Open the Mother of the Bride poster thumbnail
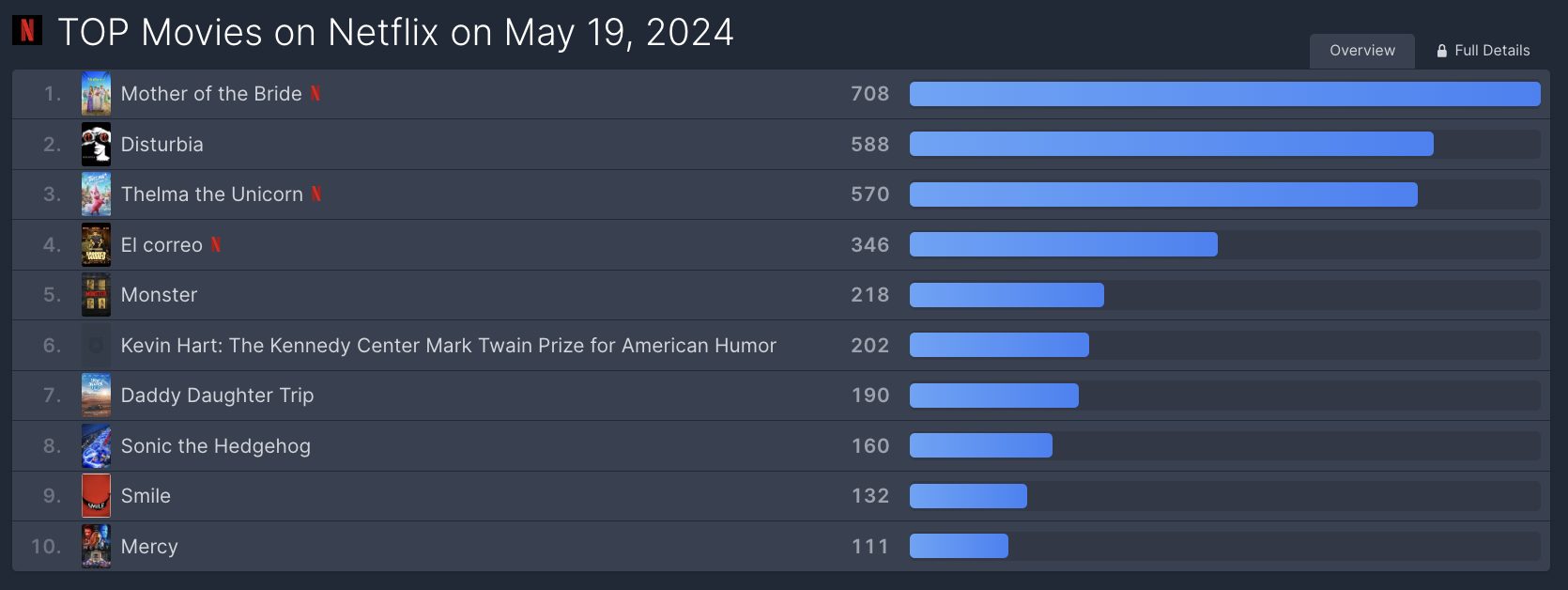The height and width of the screenshot is (590, 1568). [96, 94]
